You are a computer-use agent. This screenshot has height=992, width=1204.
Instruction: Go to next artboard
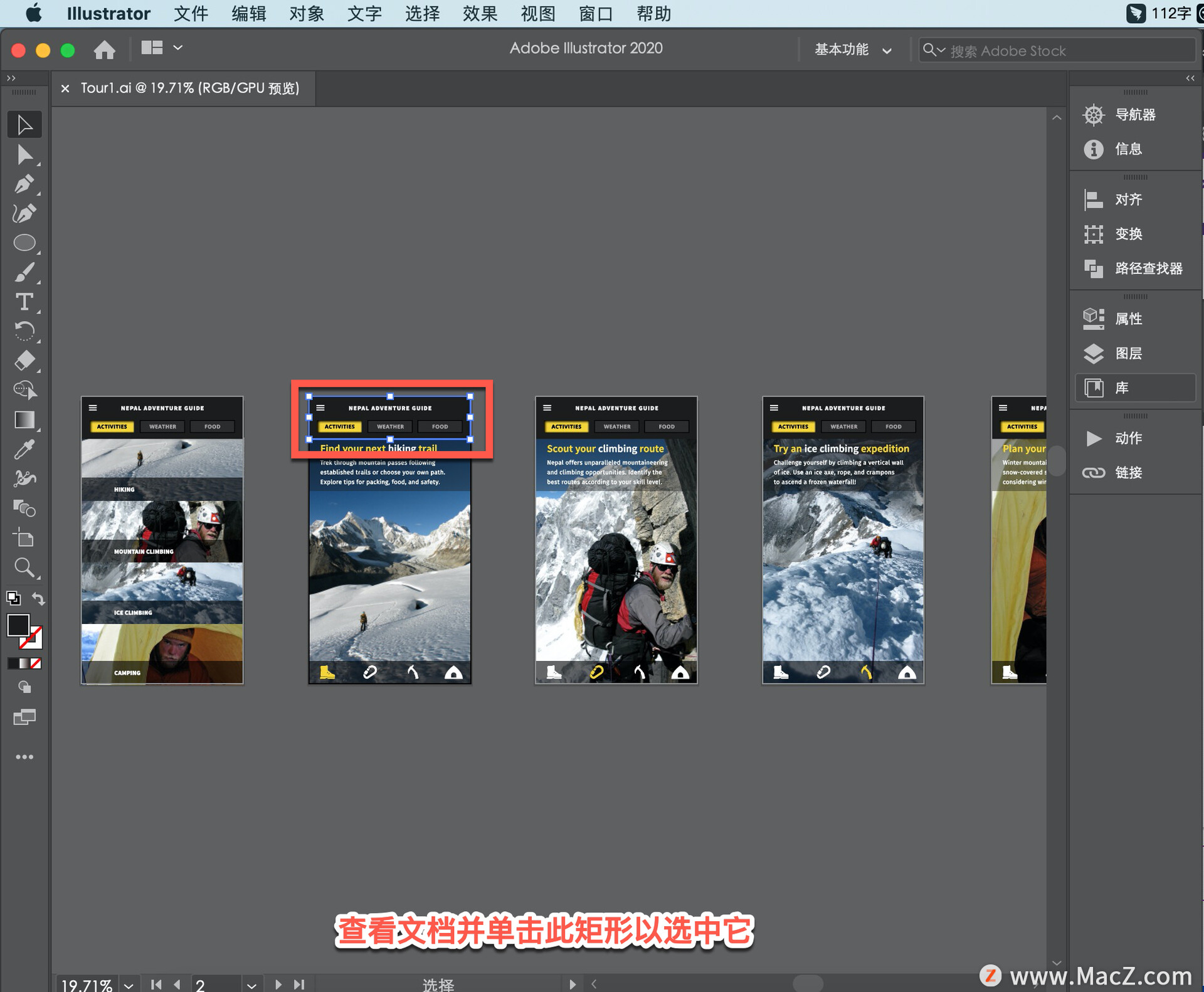[x=278, y=984]
